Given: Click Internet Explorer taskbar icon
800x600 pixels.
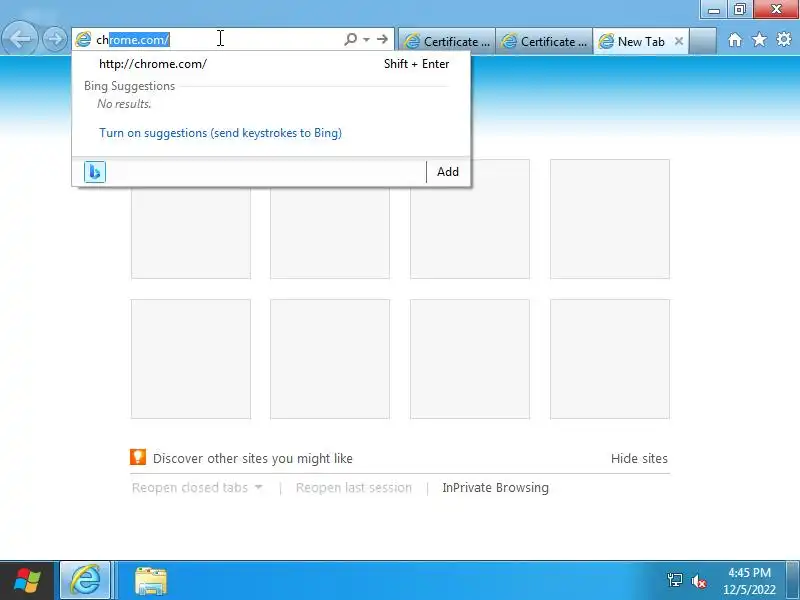Looking at the screenshot, I should (85, 581).
